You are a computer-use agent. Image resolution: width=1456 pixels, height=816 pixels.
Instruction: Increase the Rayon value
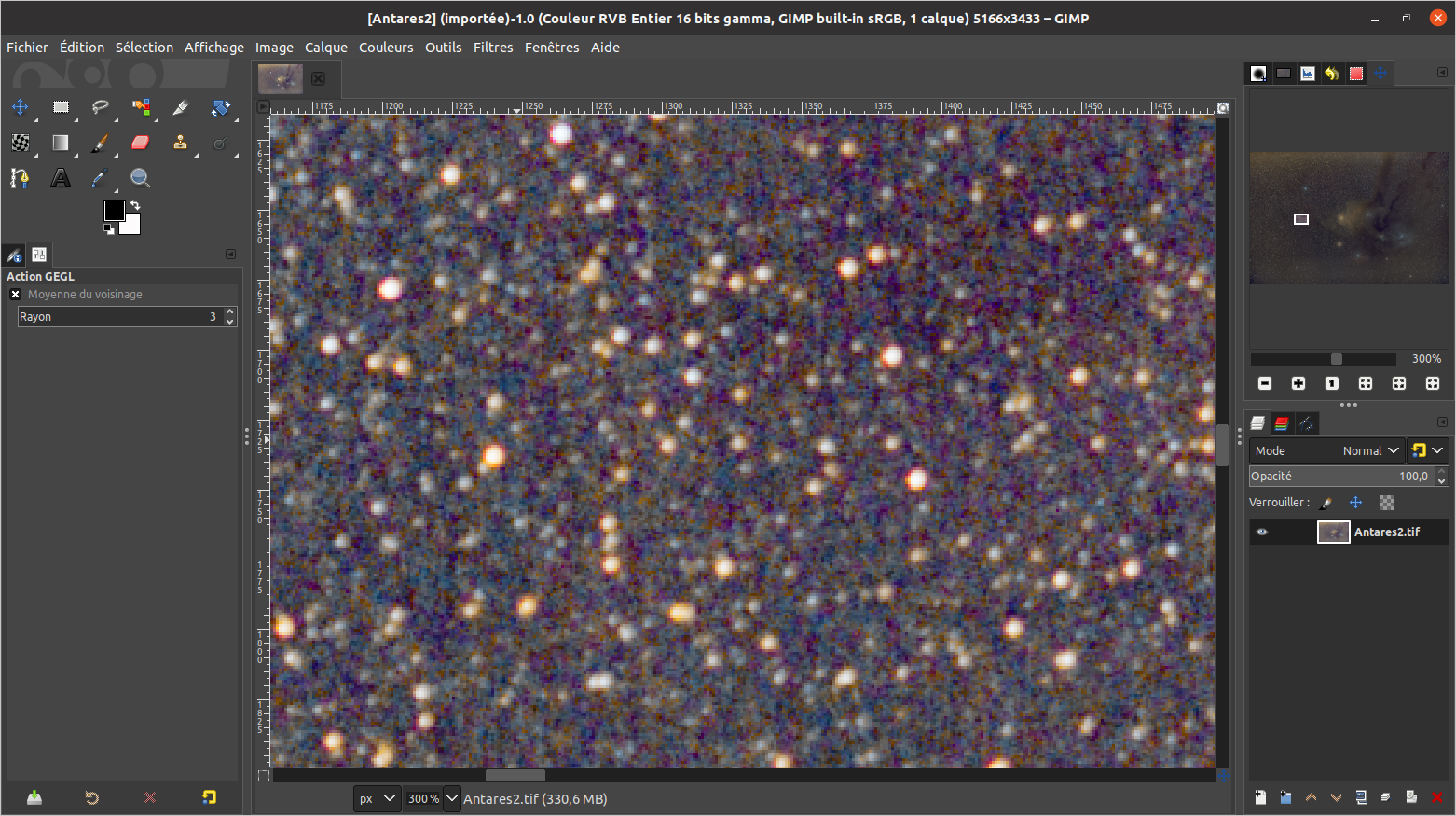tap(230, 311)
